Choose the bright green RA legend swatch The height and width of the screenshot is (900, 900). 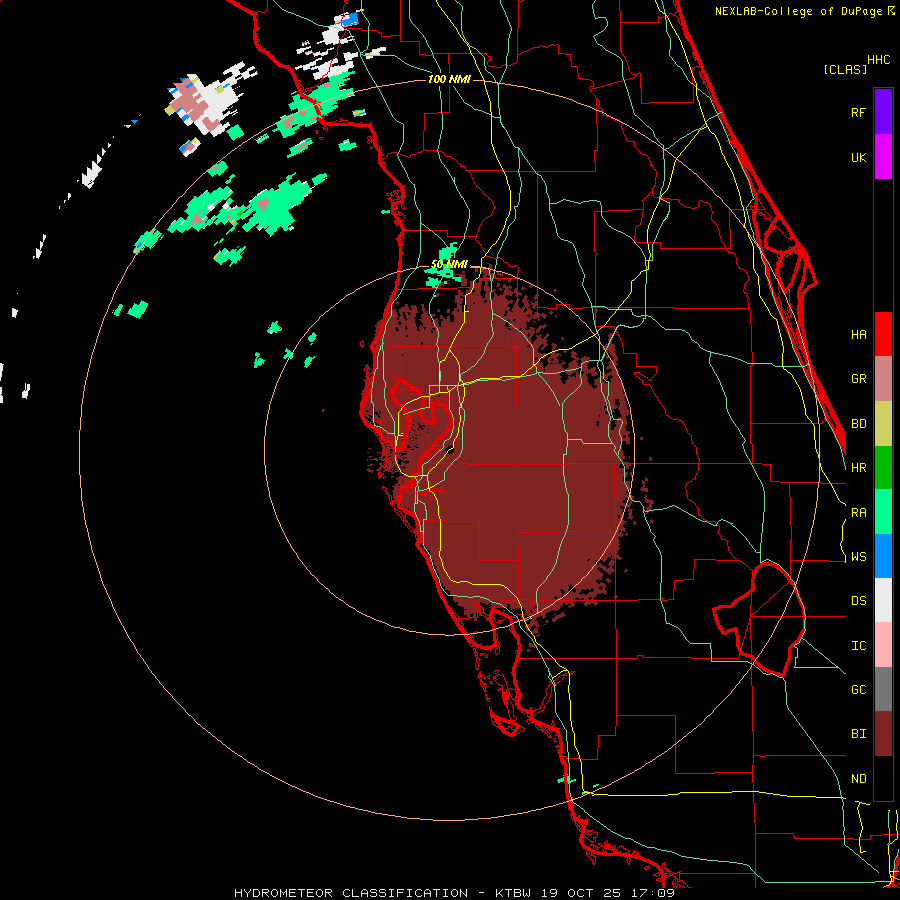[883, 512]
